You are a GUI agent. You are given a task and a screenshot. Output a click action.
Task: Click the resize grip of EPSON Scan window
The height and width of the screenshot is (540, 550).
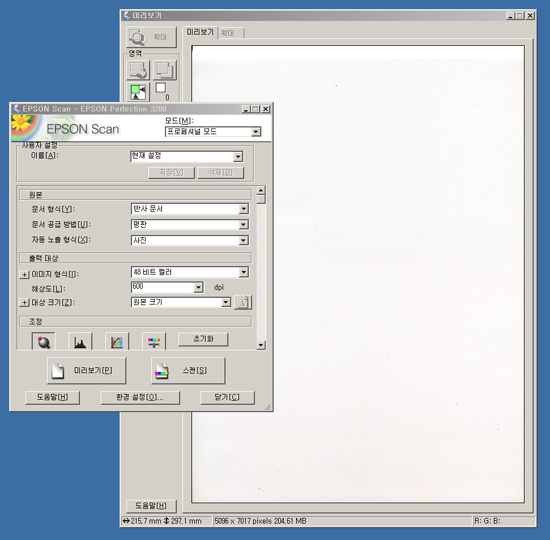coord(268,407)
